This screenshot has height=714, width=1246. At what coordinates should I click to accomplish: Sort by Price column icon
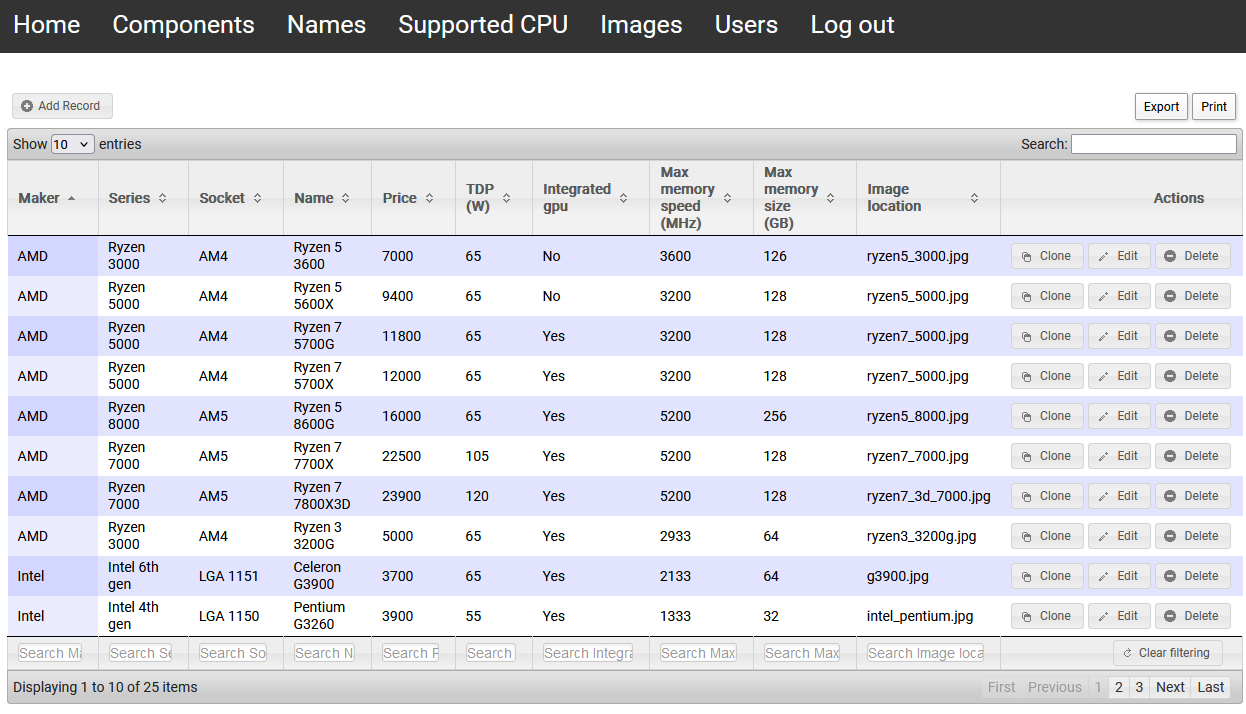(x=429, y=198)
